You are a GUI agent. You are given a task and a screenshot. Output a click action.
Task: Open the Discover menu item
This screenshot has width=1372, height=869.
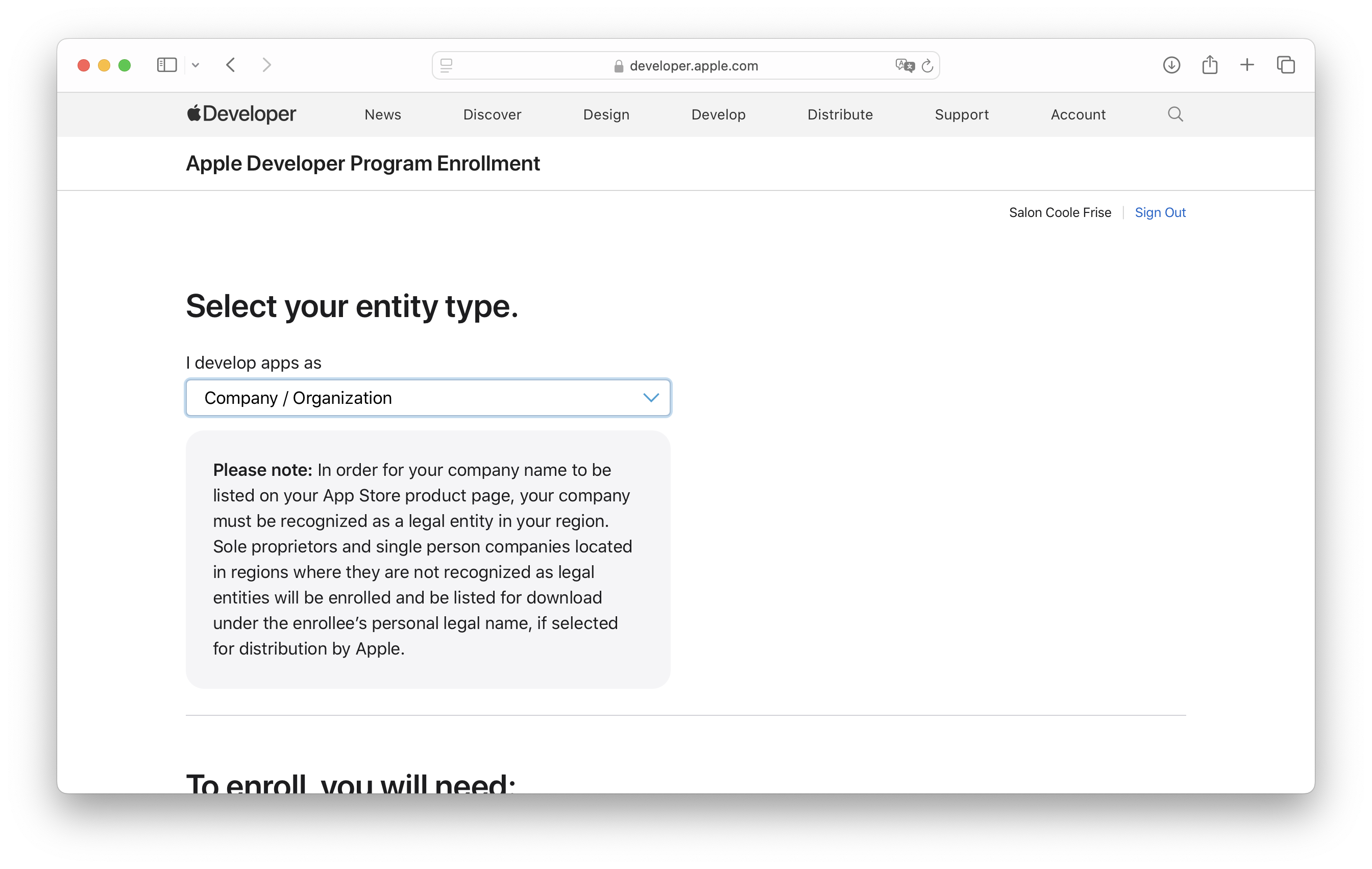(492, 114)
